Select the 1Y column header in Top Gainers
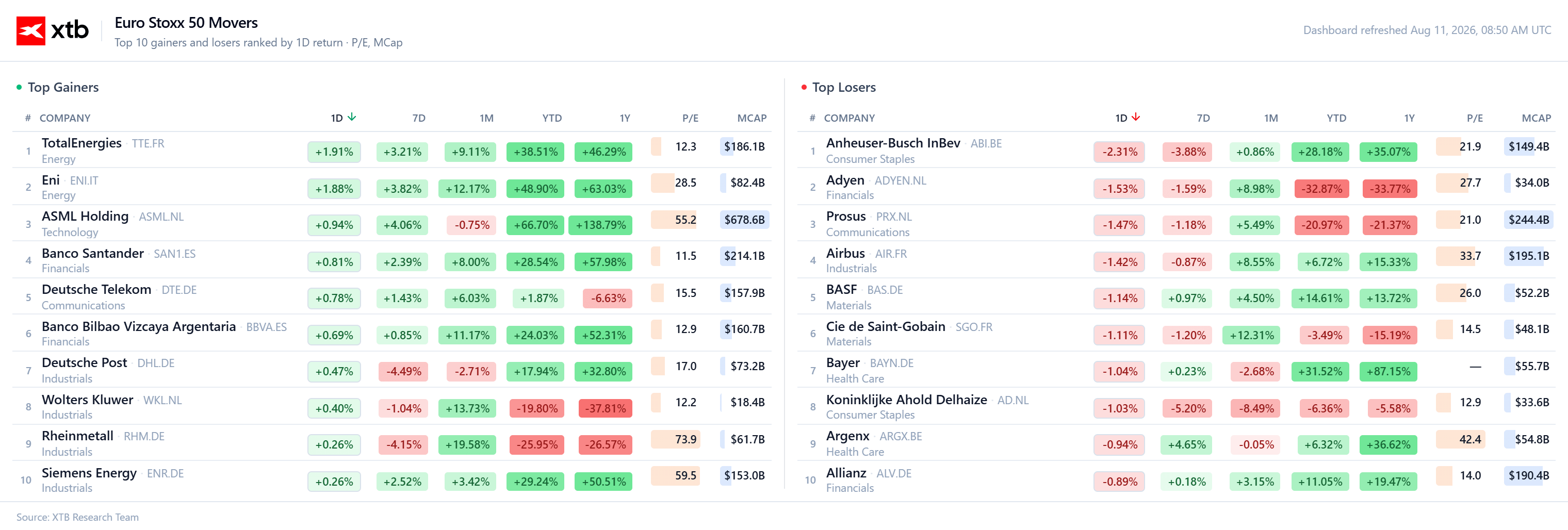 625,118
